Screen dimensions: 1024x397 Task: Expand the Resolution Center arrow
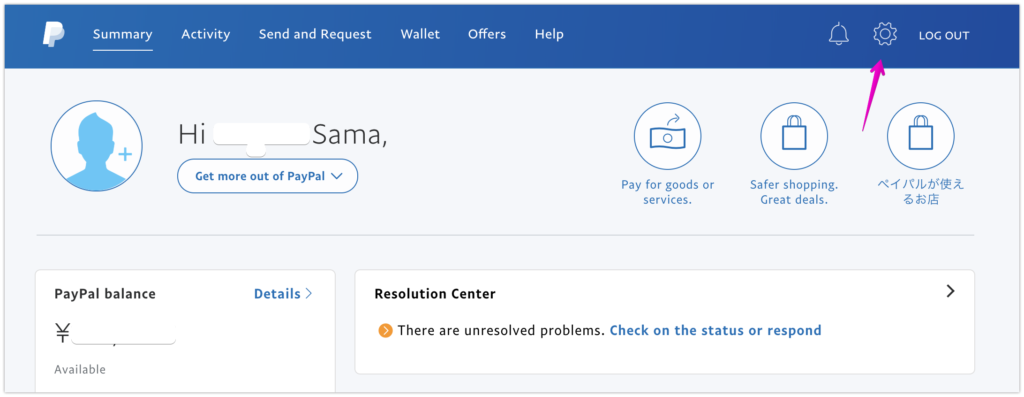pyautogui.click(x=950, y=291)
